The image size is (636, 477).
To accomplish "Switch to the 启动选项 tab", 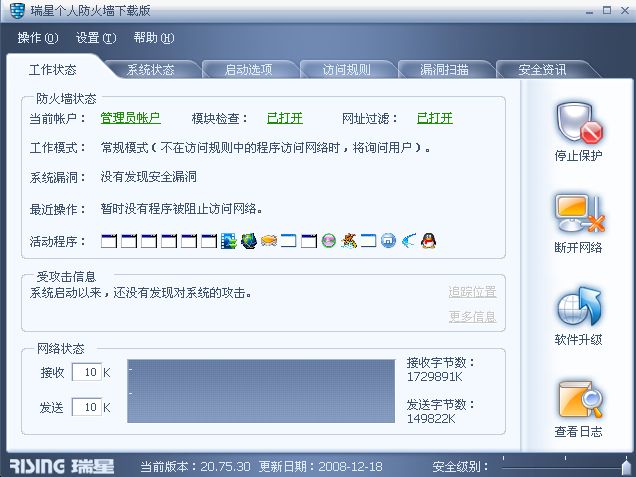I will click(x=249, y=70).
